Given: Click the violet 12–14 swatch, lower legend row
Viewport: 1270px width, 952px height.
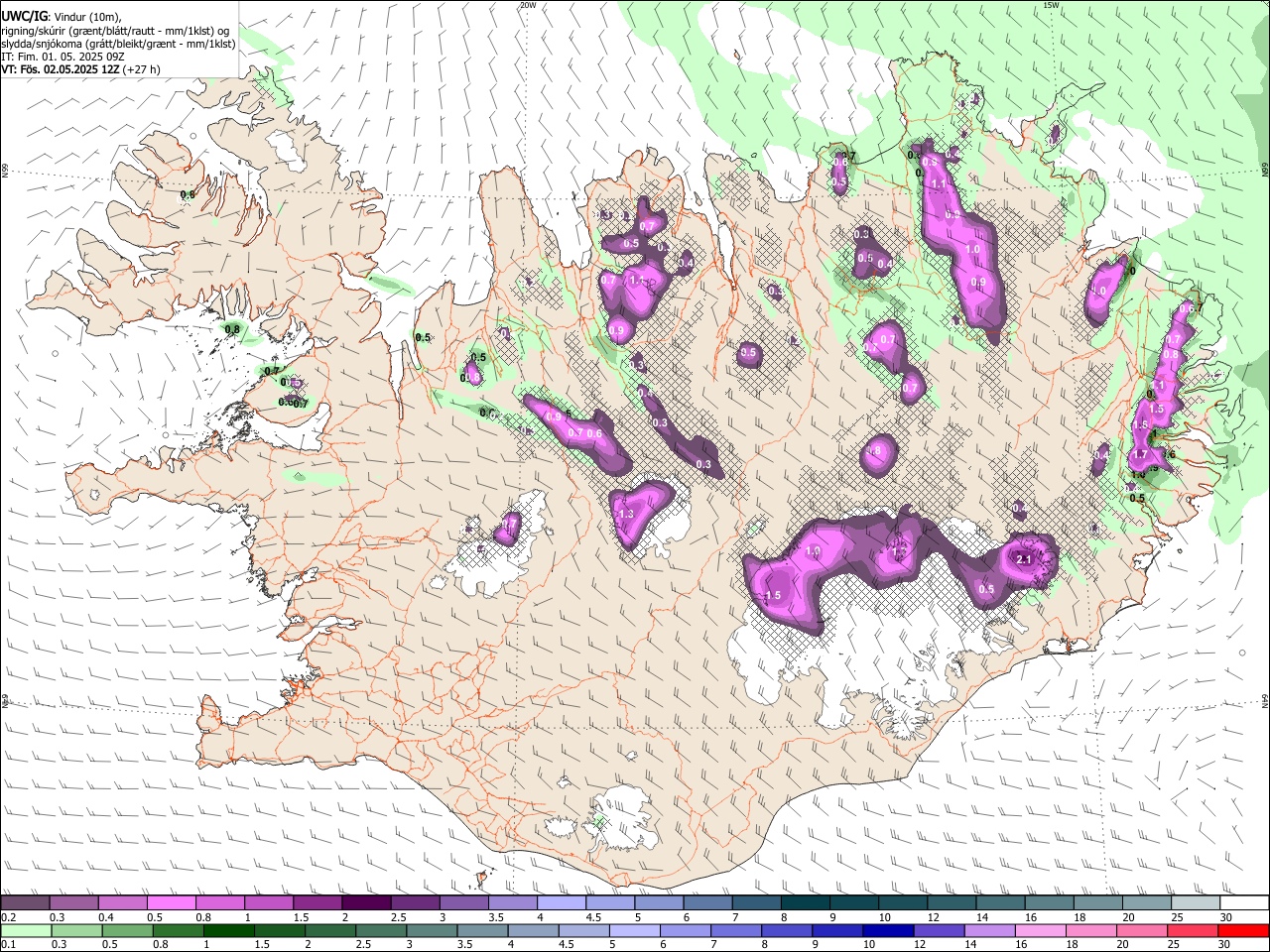Looking at the screenshot, I should pos(939,930).
